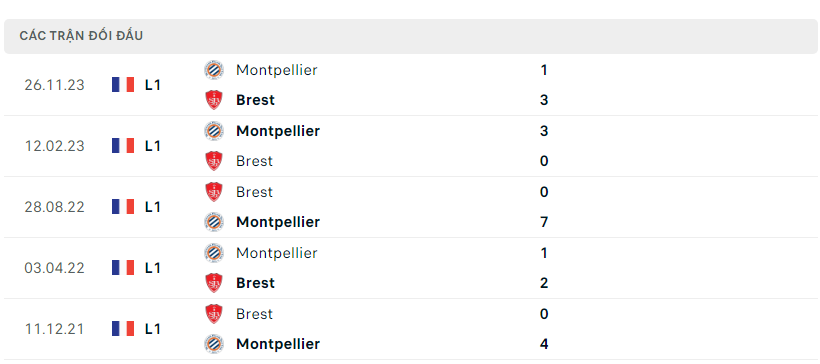This screenshot has height=364, width=820.
Task: Click France flag beside 26.11.23 match
Action: (x=123, y=85)
